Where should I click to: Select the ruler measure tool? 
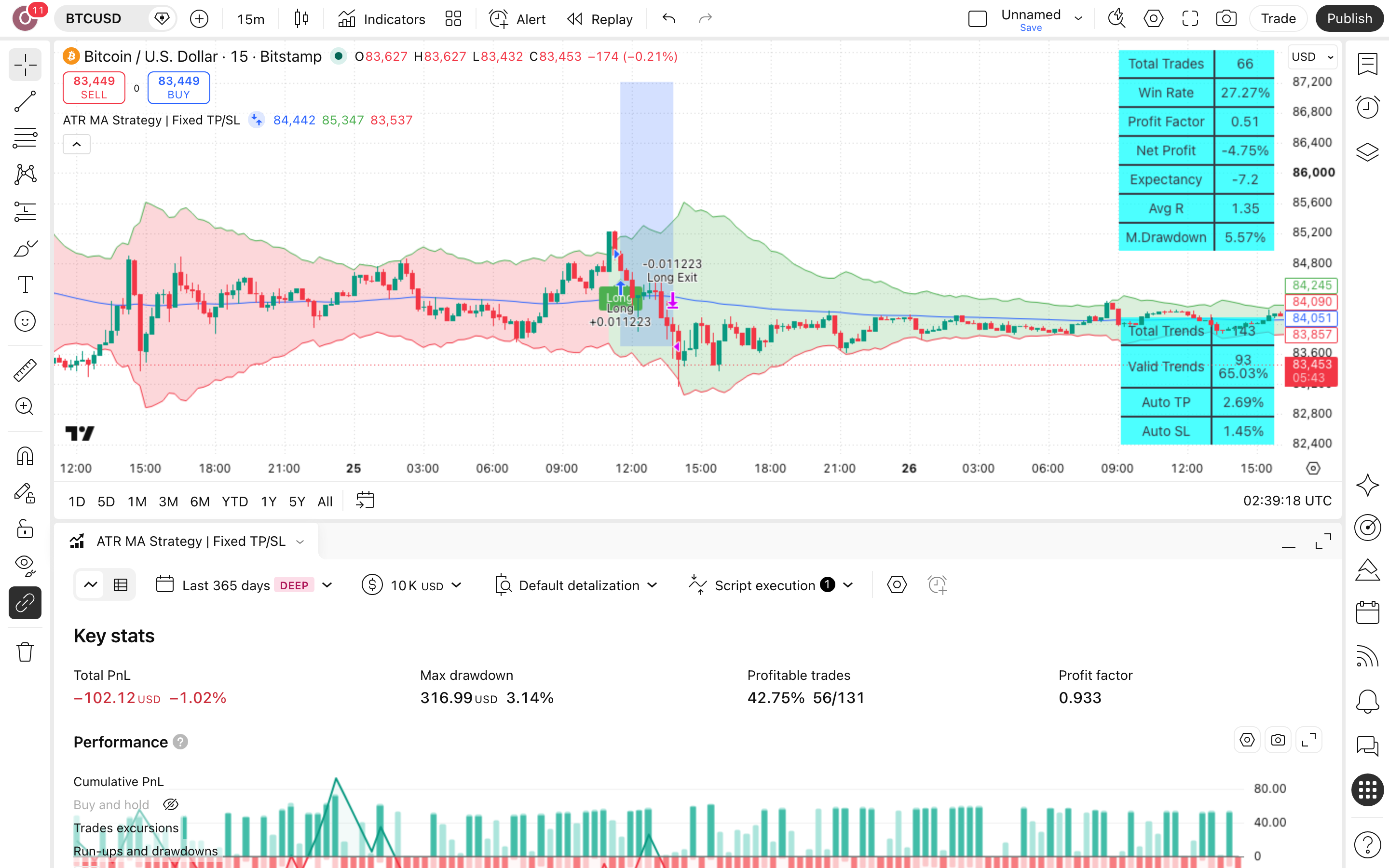coord(25,370)
